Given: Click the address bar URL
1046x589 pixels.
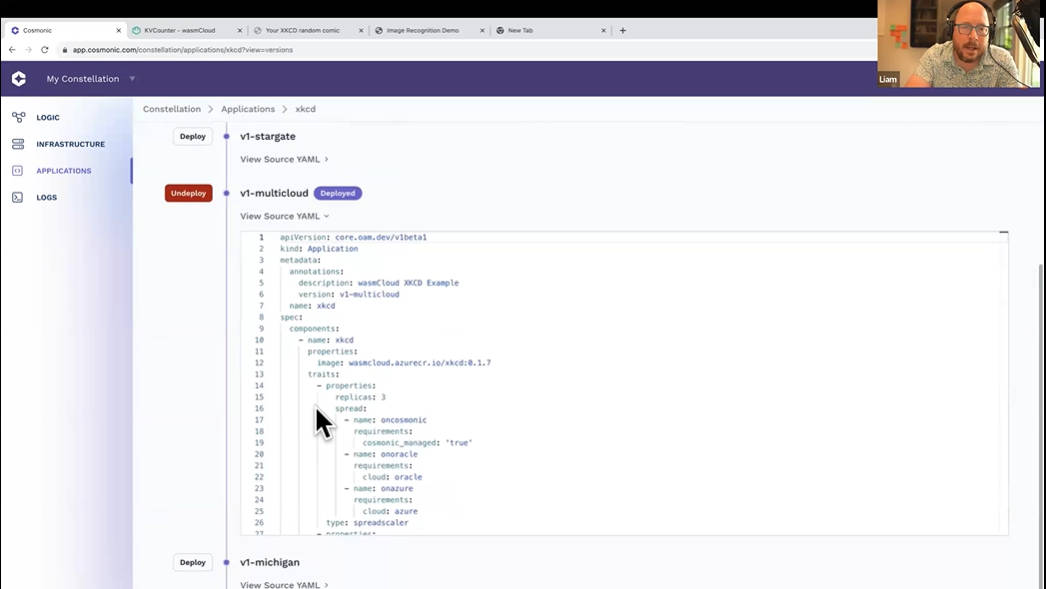Looking at the screenshot, I should [x=183, y=50].
